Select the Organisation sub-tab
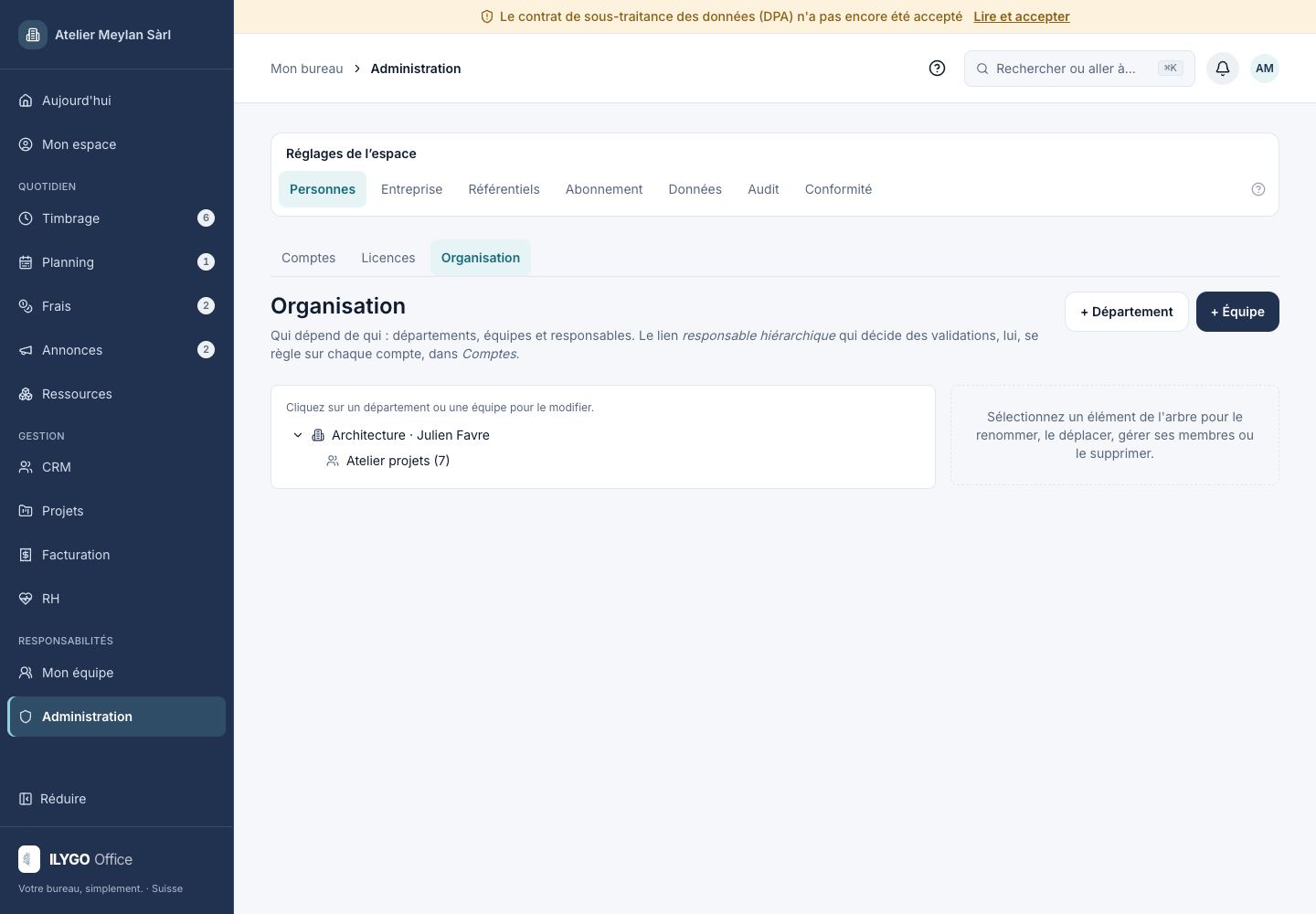 [x=481, y=258]
